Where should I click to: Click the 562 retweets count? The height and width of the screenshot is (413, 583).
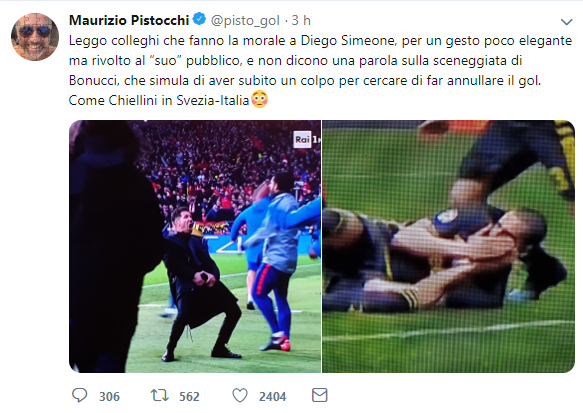pyautogui.click(x=189, y=397)
